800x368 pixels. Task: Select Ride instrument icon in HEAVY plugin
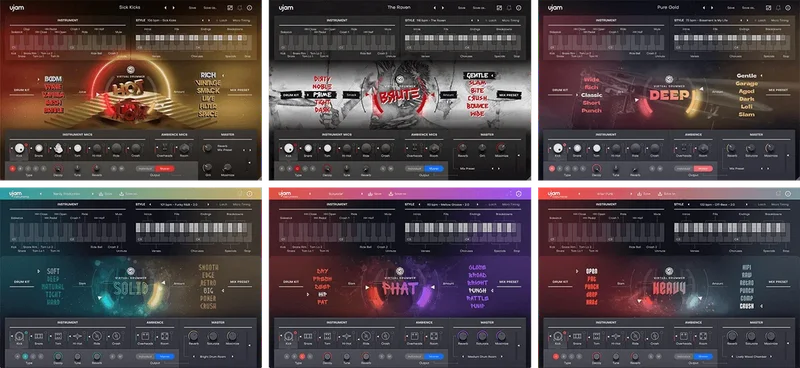[636, 336]
